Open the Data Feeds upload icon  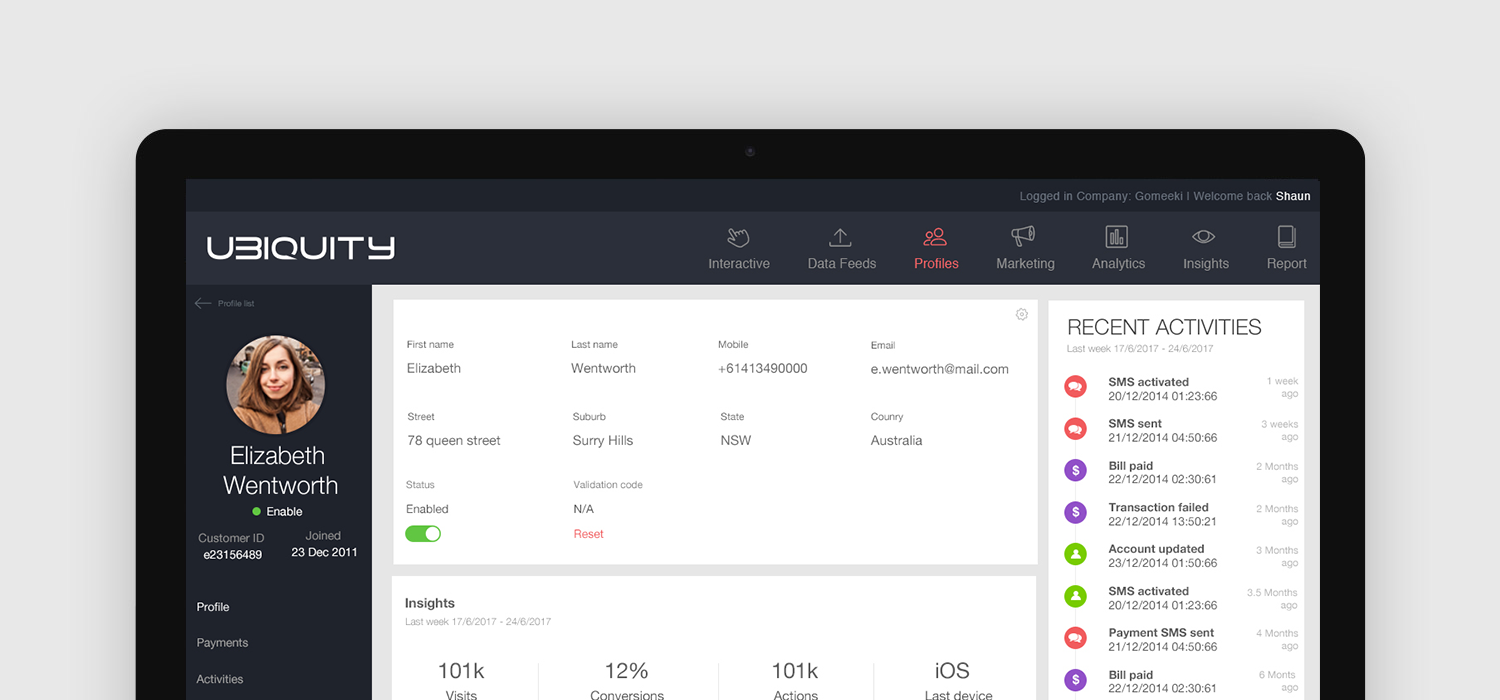coord(840,237)
